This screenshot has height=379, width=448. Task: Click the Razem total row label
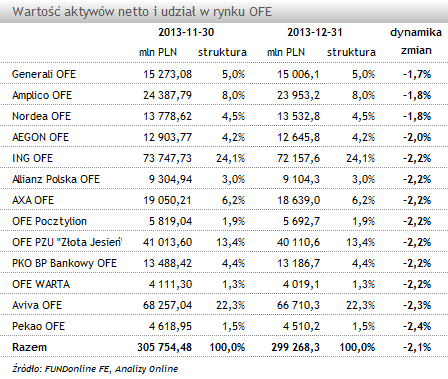(x=29, y=347)
